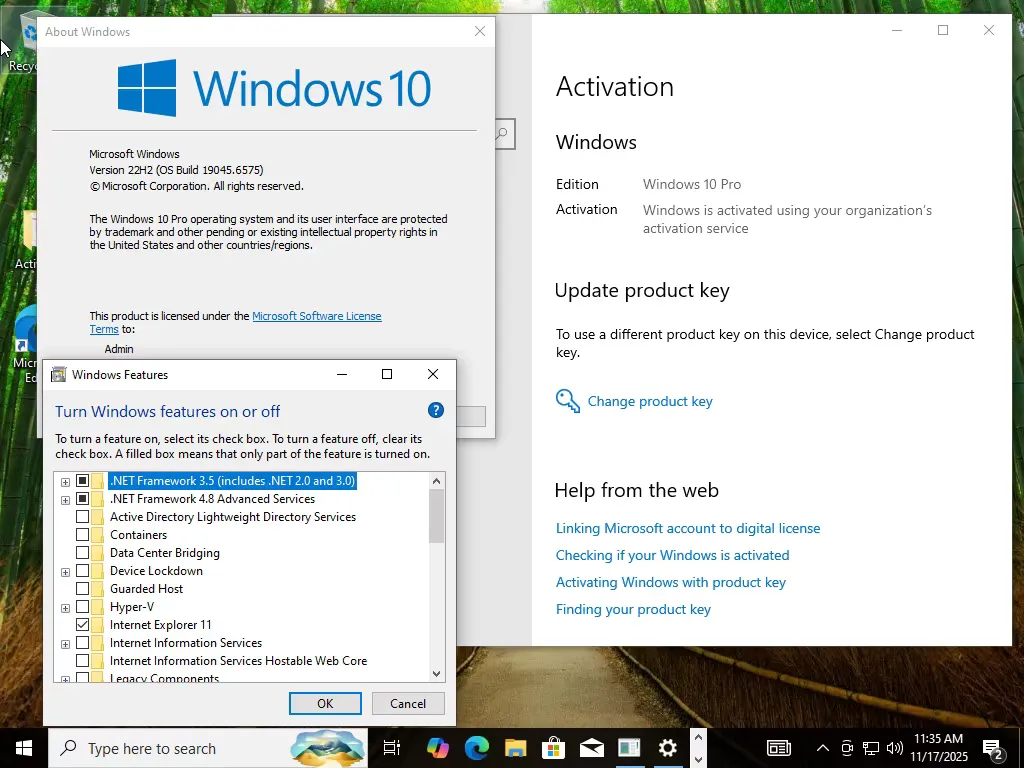Cancel the Windows Features dialog
Viewport: 1024px width, 768px height.
(408, 703)
